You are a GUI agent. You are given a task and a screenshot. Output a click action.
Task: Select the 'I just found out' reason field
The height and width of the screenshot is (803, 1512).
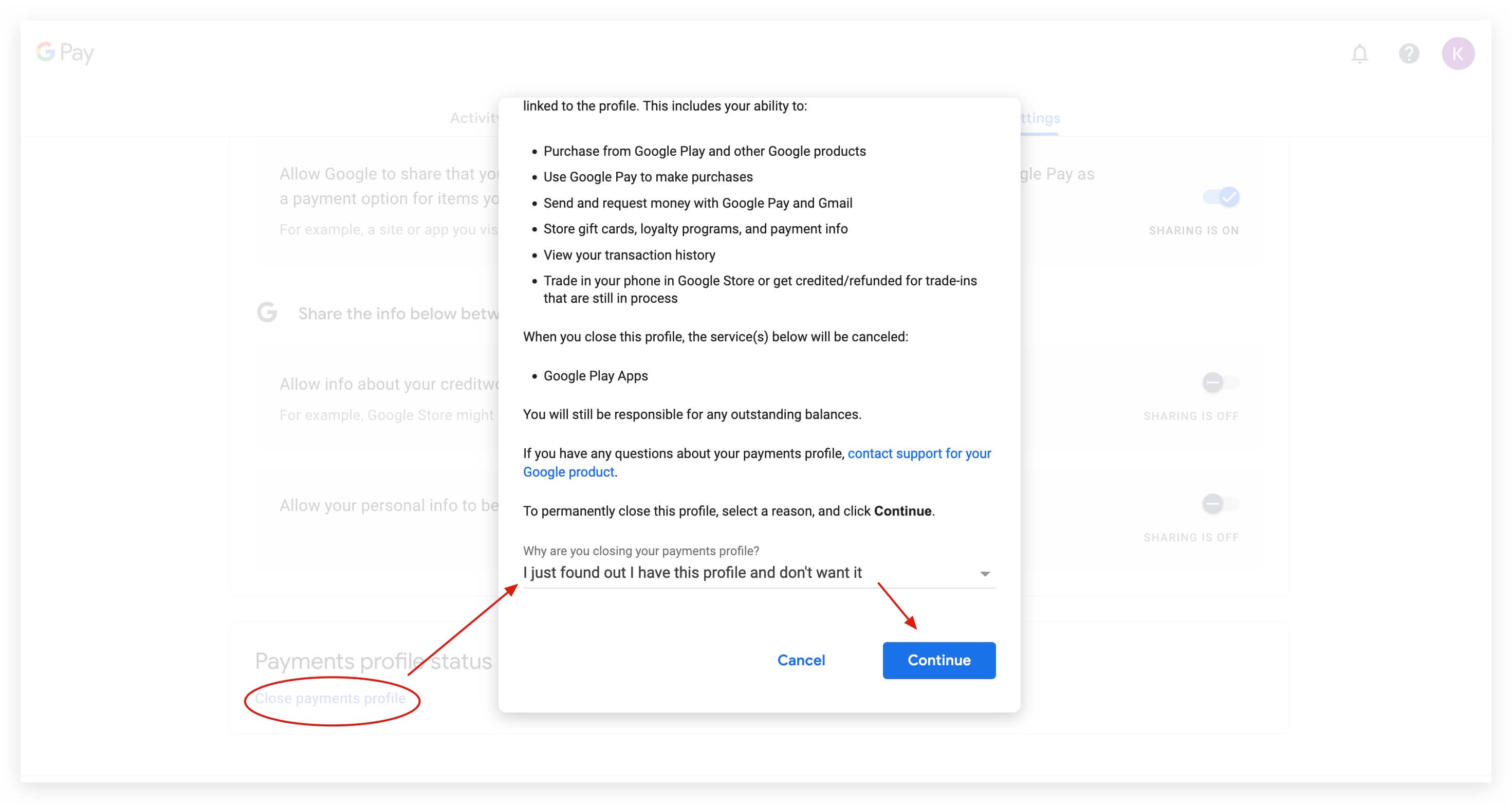pos(693,573)
